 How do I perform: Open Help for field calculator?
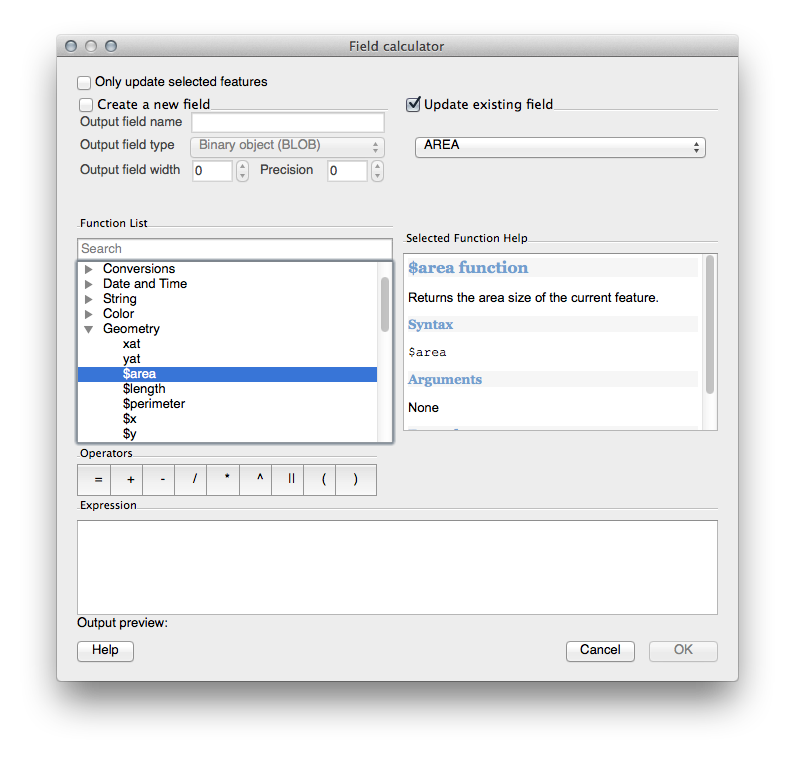pyautogui.click(x=105, y=650)
